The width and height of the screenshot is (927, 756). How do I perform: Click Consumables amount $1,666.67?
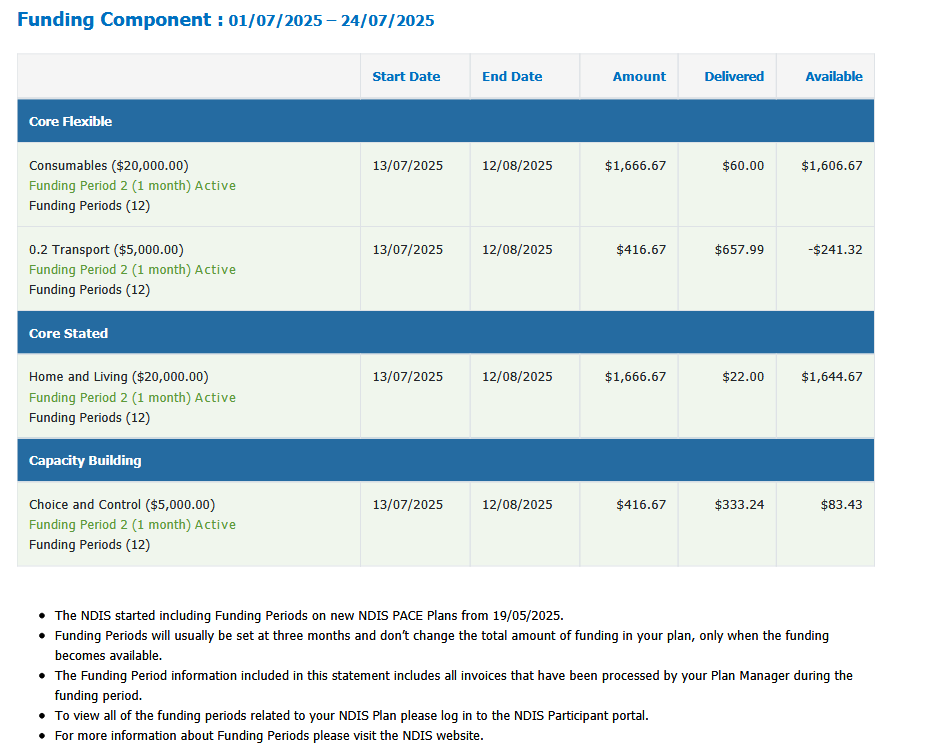(x=635, y=166)
